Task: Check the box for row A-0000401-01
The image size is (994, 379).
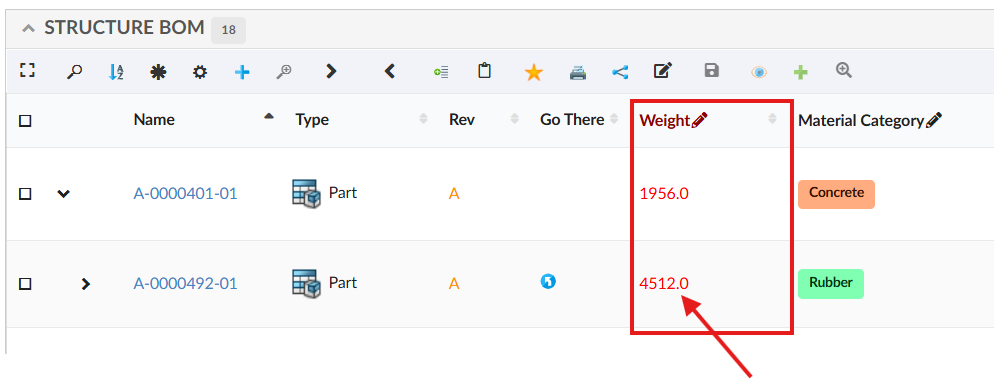Action: pyautogui.click(x=25, y=194)
